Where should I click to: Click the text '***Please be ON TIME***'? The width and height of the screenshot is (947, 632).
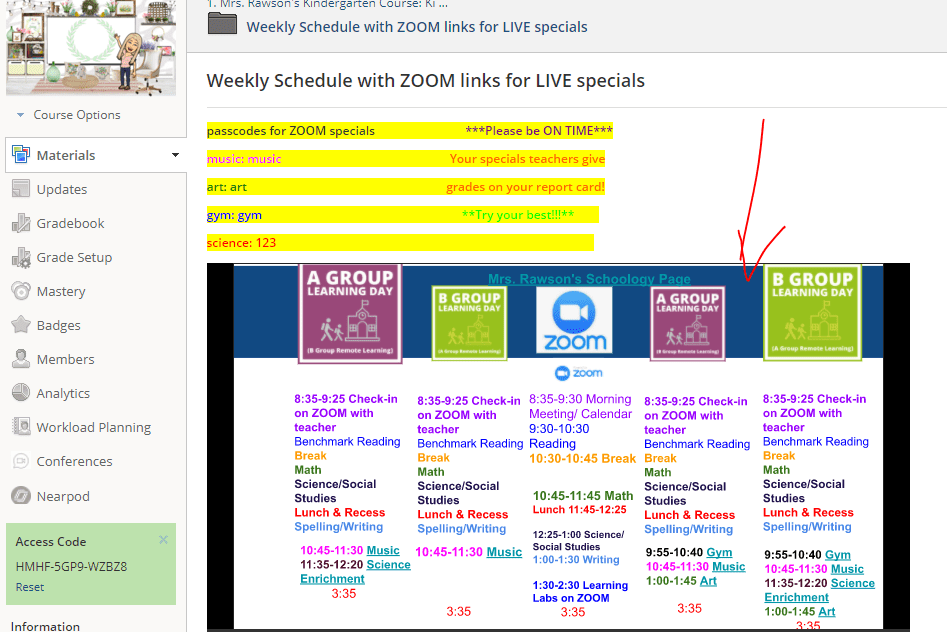(539, 131)
